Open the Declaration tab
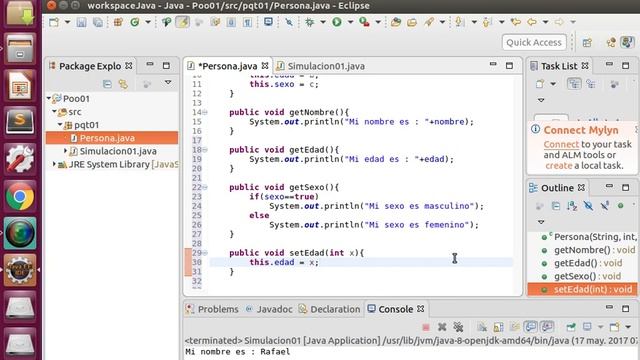 click(330, 309)
